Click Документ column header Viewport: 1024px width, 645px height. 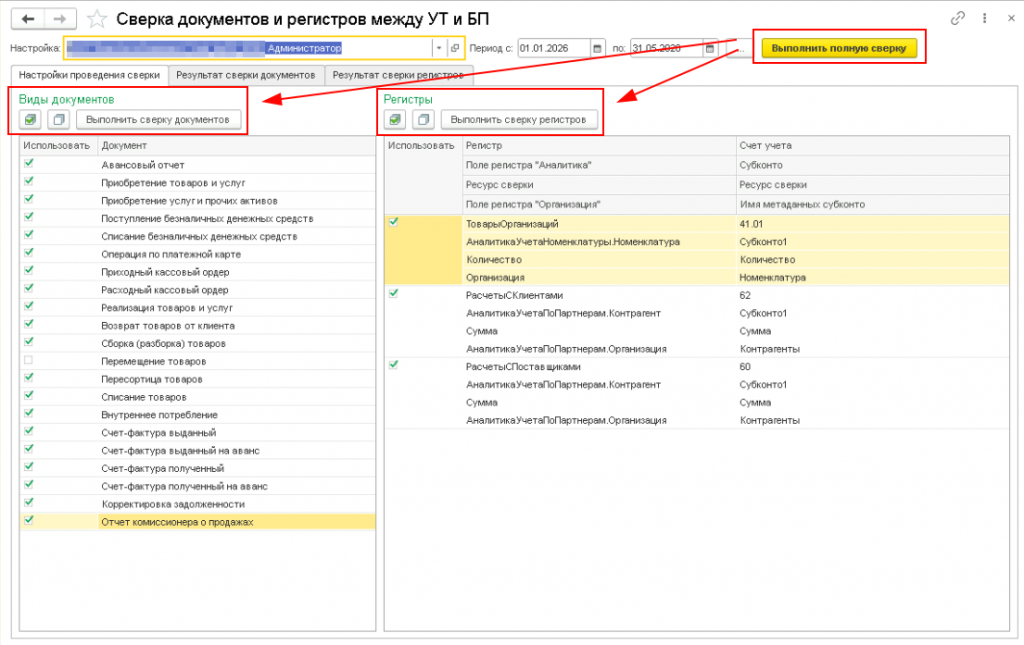(x=236, y=146)
